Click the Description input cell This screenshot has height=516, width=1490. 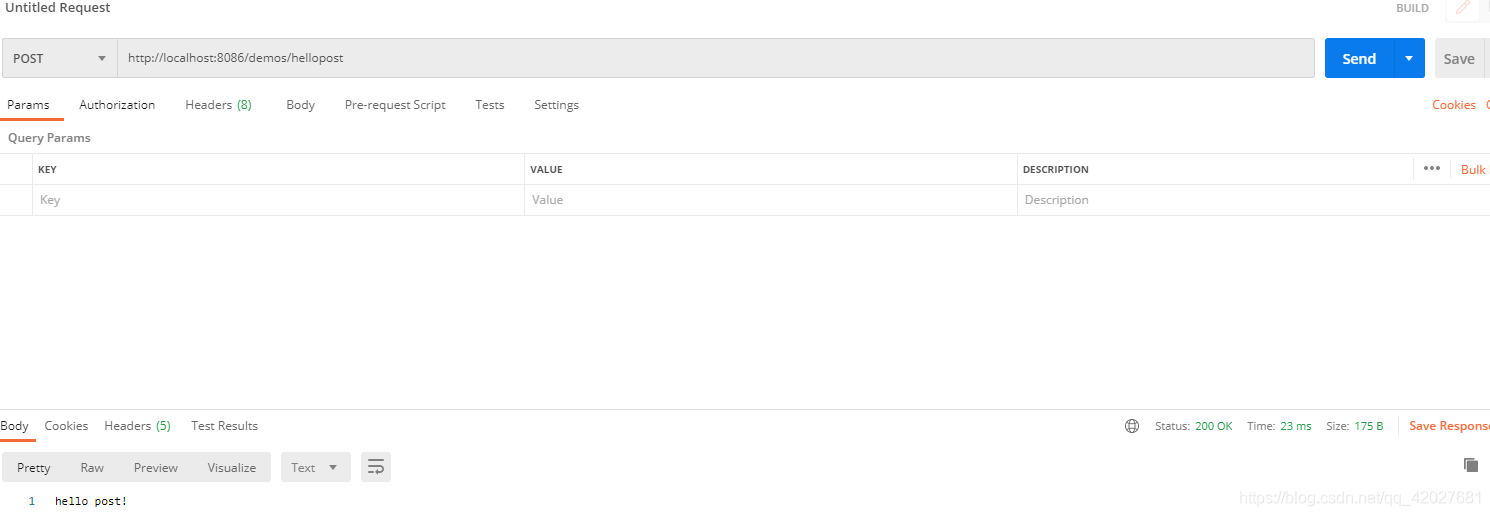(1253, 200)
